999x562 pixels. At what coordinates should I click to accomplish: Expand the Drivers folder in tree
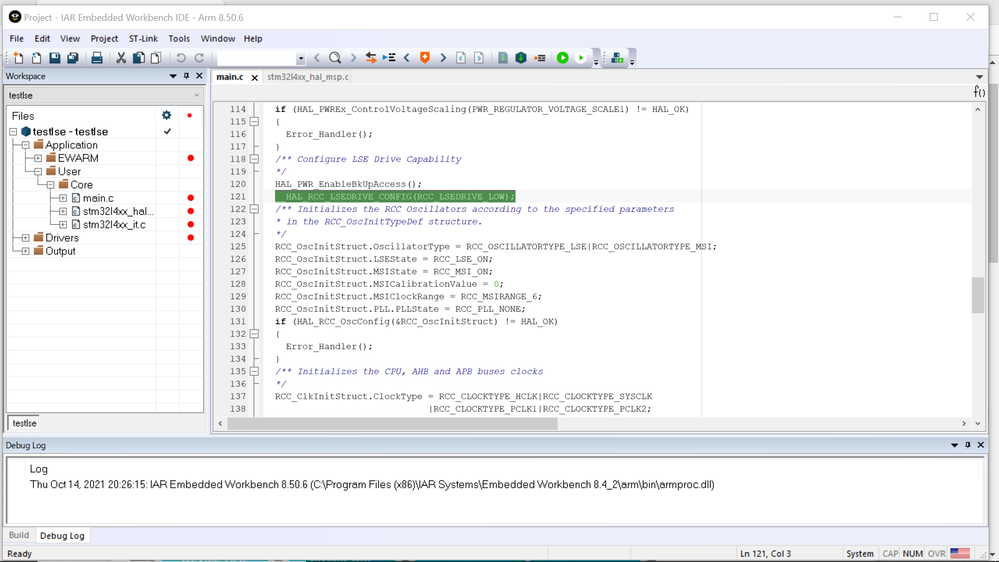[26, 238]
